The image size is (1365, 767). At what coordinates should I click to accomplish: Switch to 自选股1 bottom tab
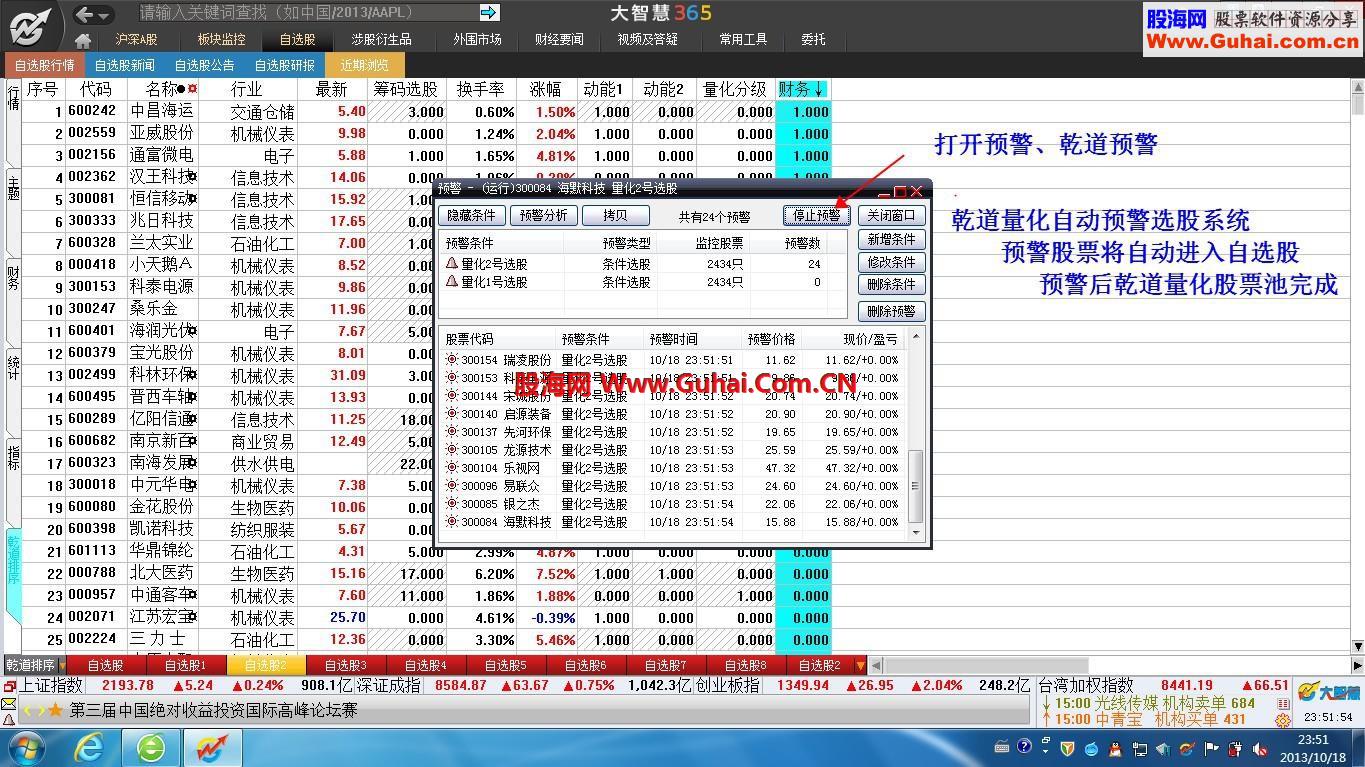186,665
